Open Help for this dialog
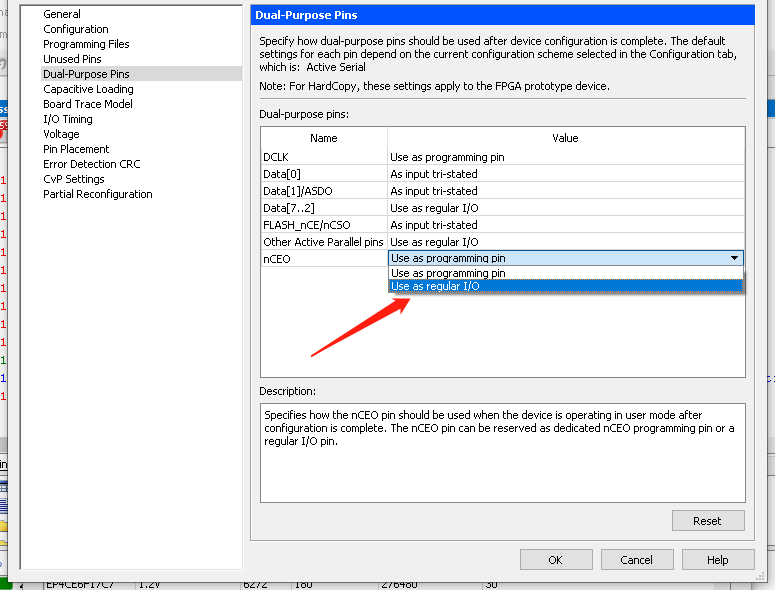Viewport: 775px width, 590px height. pyautogui.click(x=718, y=560)
